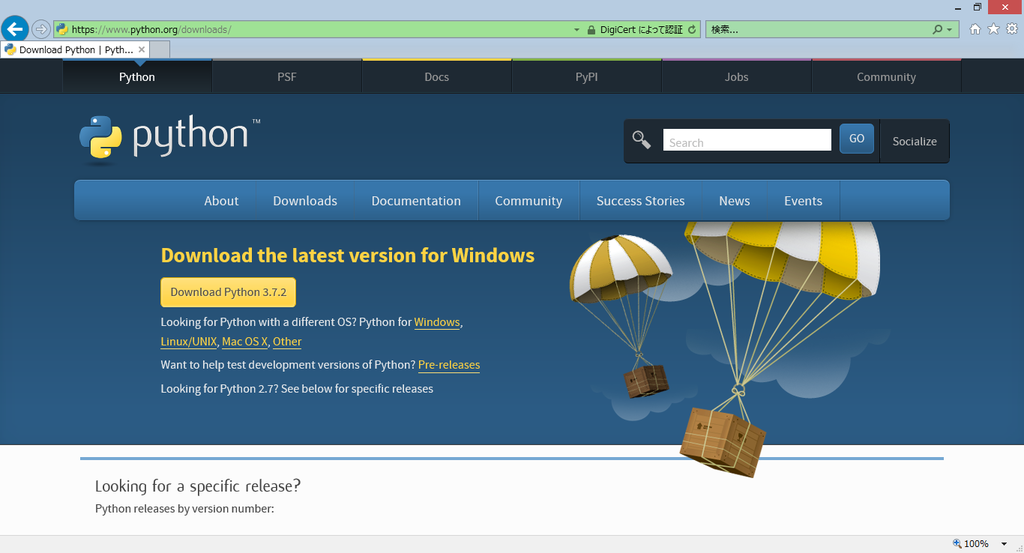Click the GO search button

[x=856, y=139]
